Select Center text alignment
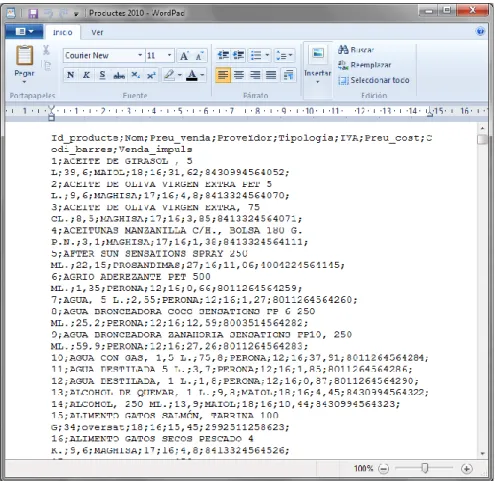This screenshot has width=495, height=481. coord(239,75)
